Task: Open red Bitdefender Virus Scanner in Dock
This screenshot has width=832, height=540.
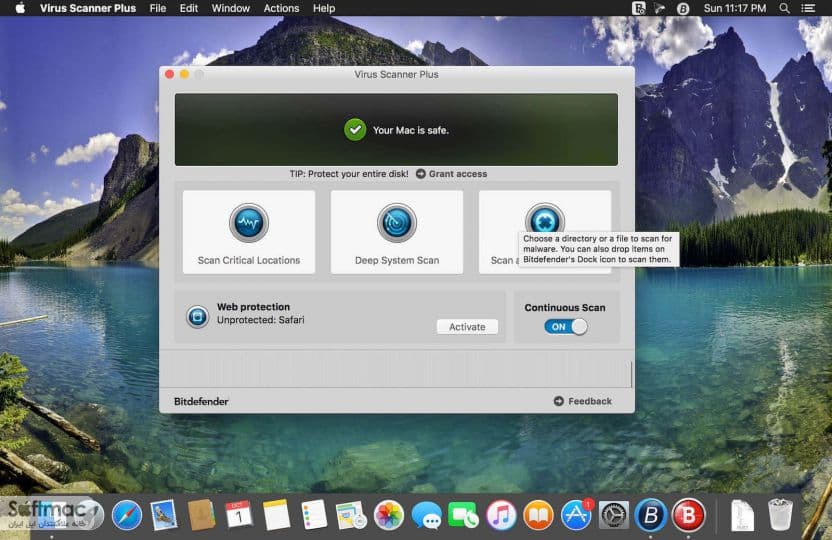Action: [x=688, y=515]
